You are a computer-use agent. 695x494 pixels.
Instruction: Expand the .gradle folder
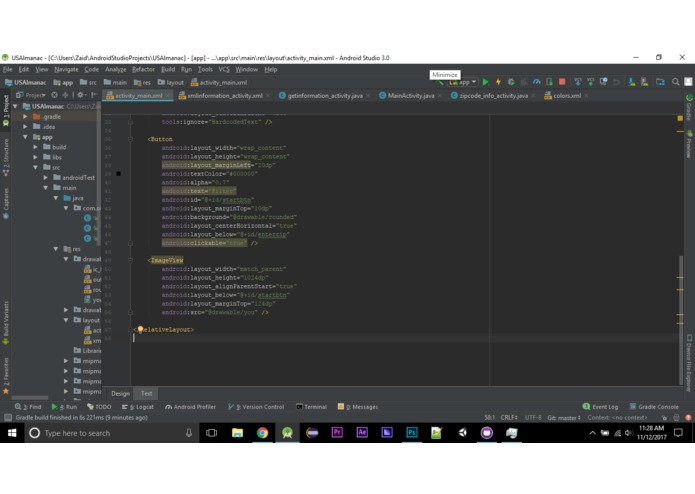coord(25,117)
